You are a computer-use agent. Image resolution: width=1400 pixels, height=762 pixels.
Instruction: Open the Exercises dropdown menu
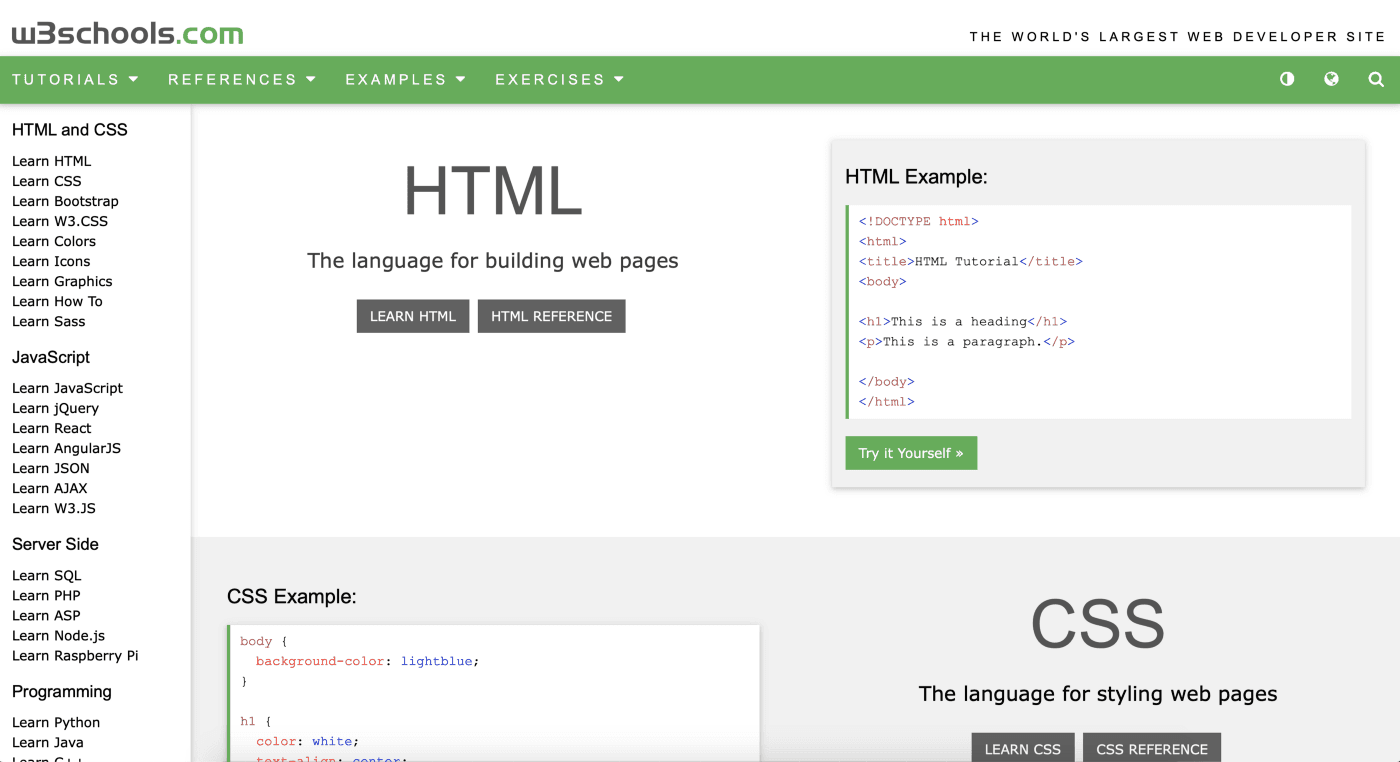(559, 79)
